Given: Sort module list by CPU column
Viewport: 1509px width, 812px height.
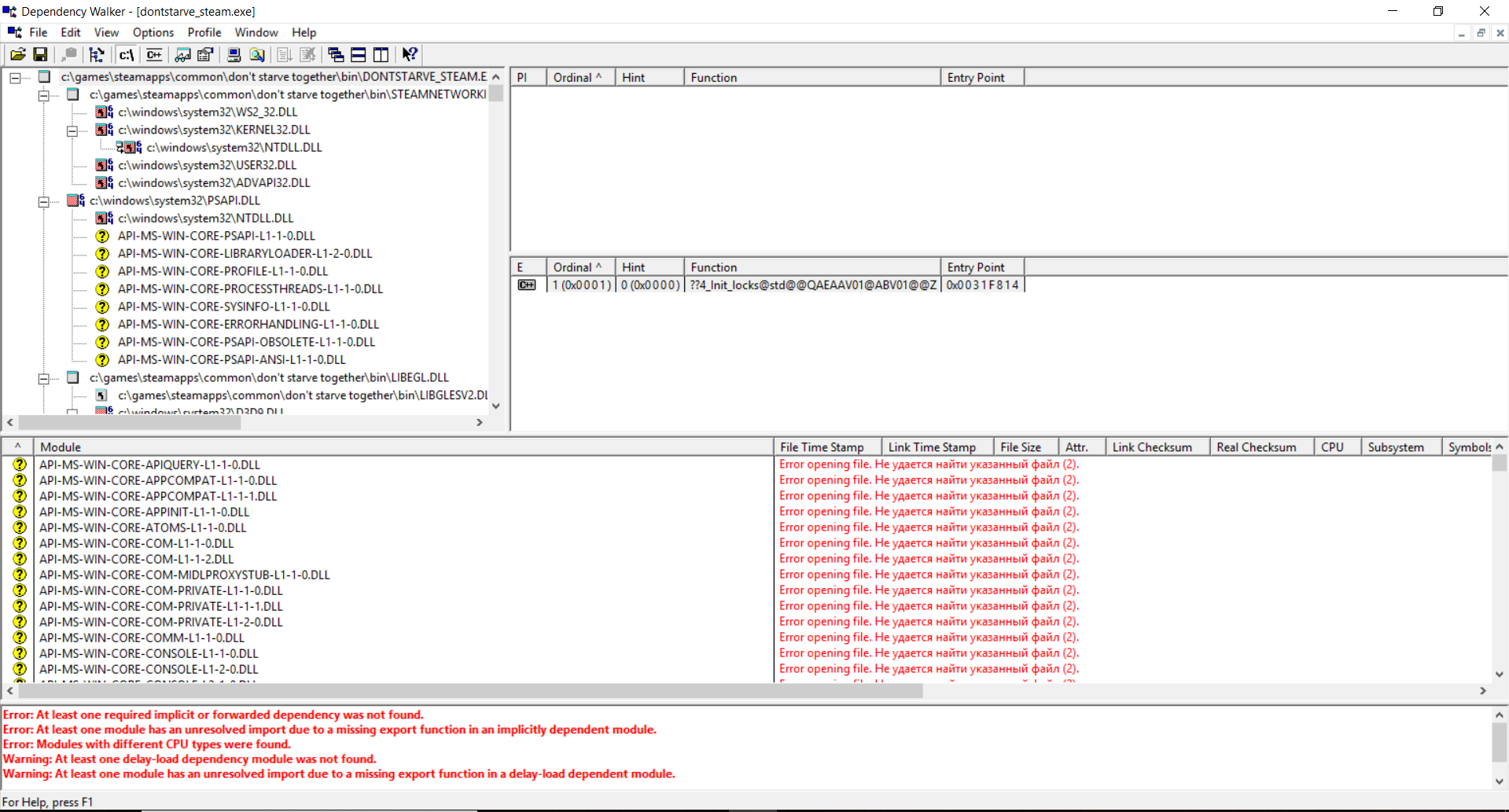Looking at the screenshot, I should tap(1338, 446).
